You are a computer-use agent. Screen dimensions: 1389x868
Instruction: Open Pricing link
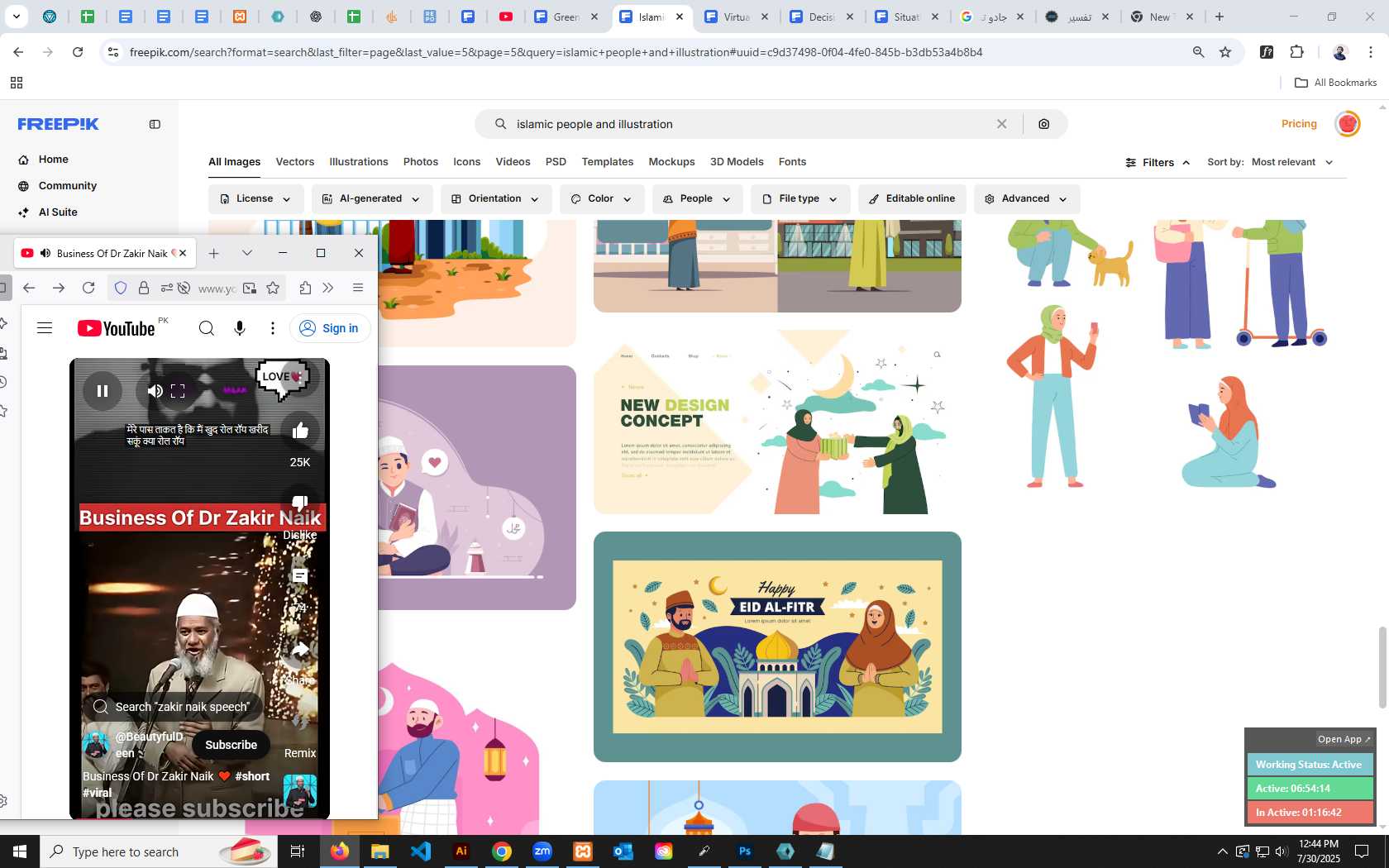click(1299, 124)
